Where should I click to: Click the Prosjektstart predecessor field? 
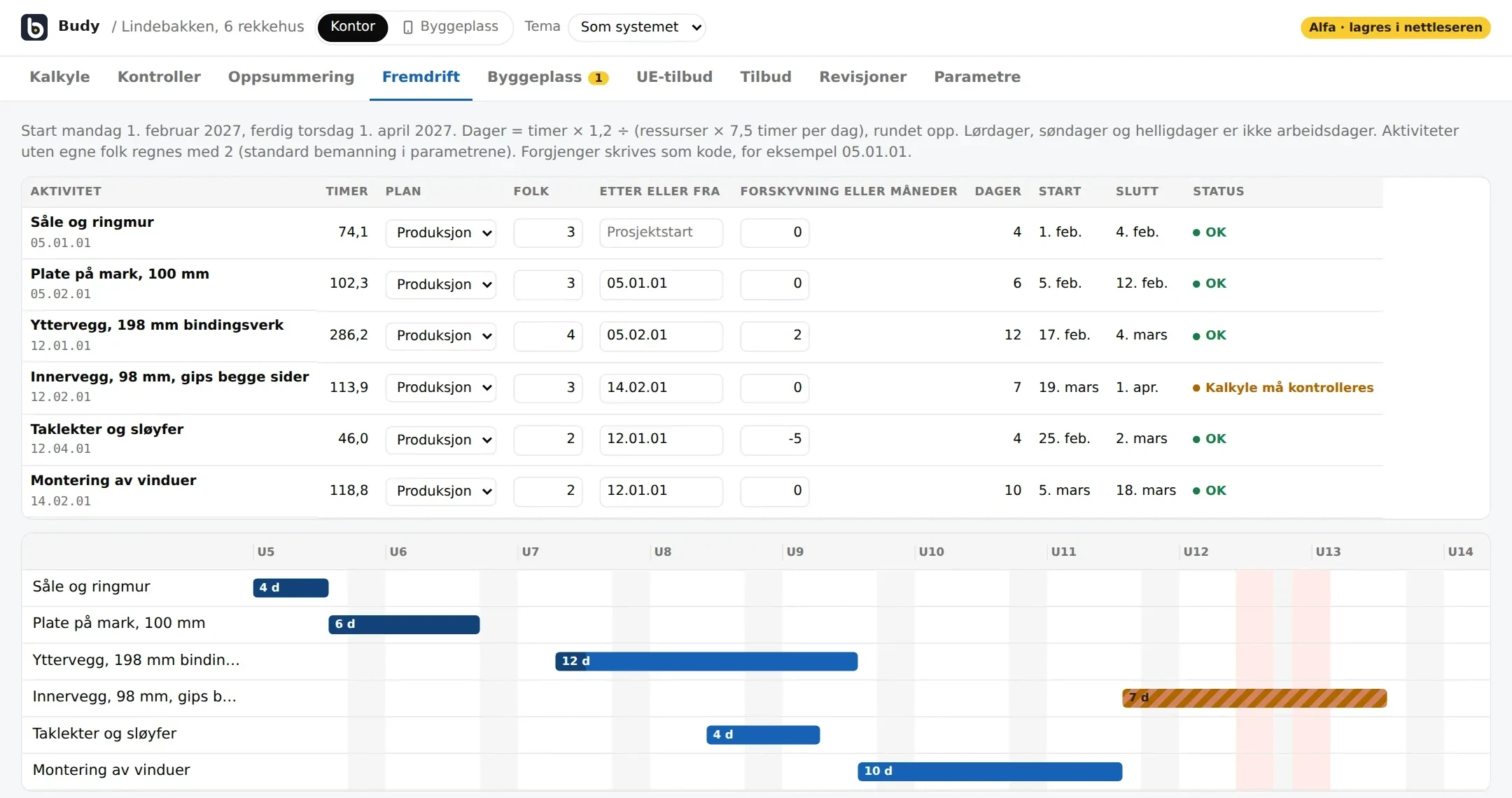pos(661,233)
